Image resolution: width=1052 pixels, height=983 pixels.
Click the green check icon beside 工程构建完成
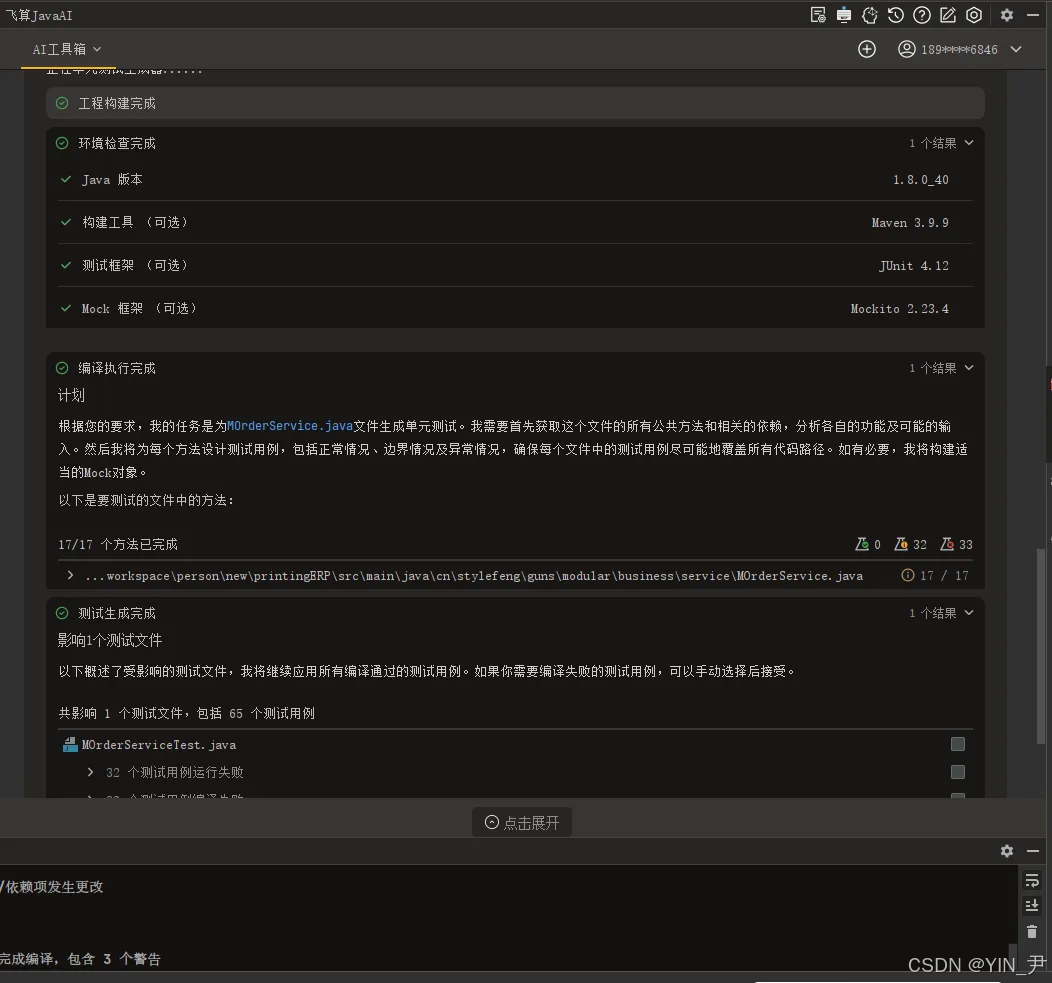[x=62, y=103]
